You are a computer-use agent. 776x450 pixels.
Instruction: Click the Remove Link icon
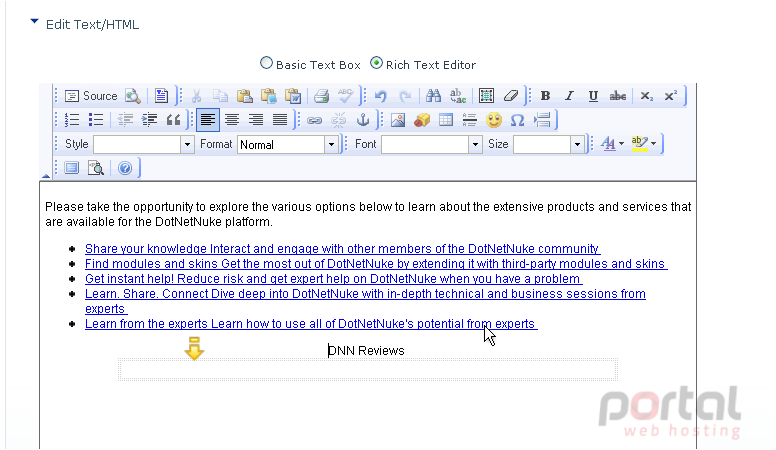click(339, 120)
